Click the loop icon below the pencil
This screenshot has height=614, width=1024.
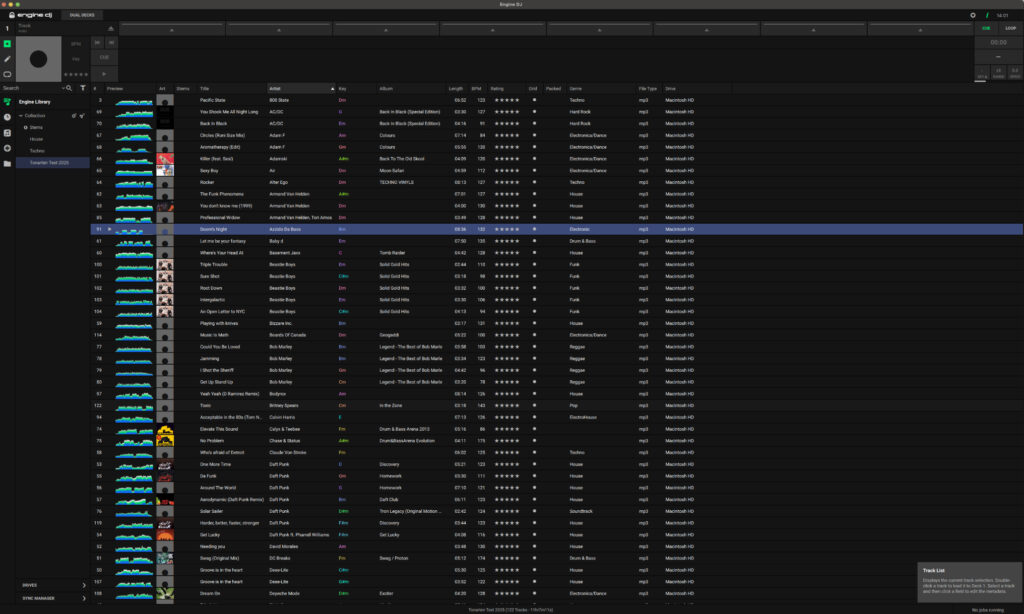tap(7, 74)
